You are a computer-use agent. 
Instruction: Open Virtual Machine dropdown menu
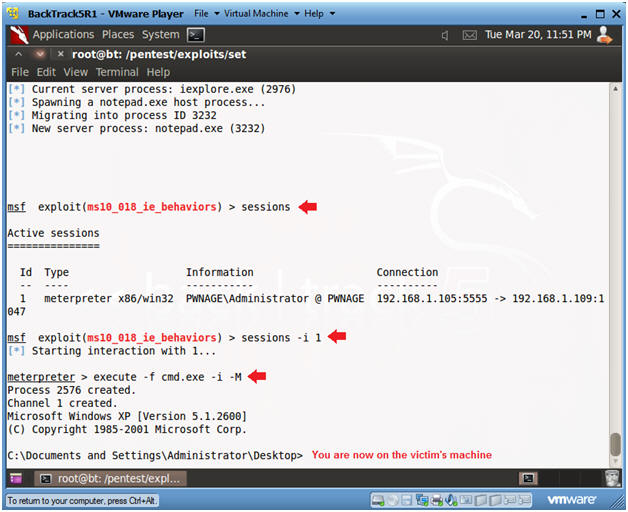tap(262, 14)
